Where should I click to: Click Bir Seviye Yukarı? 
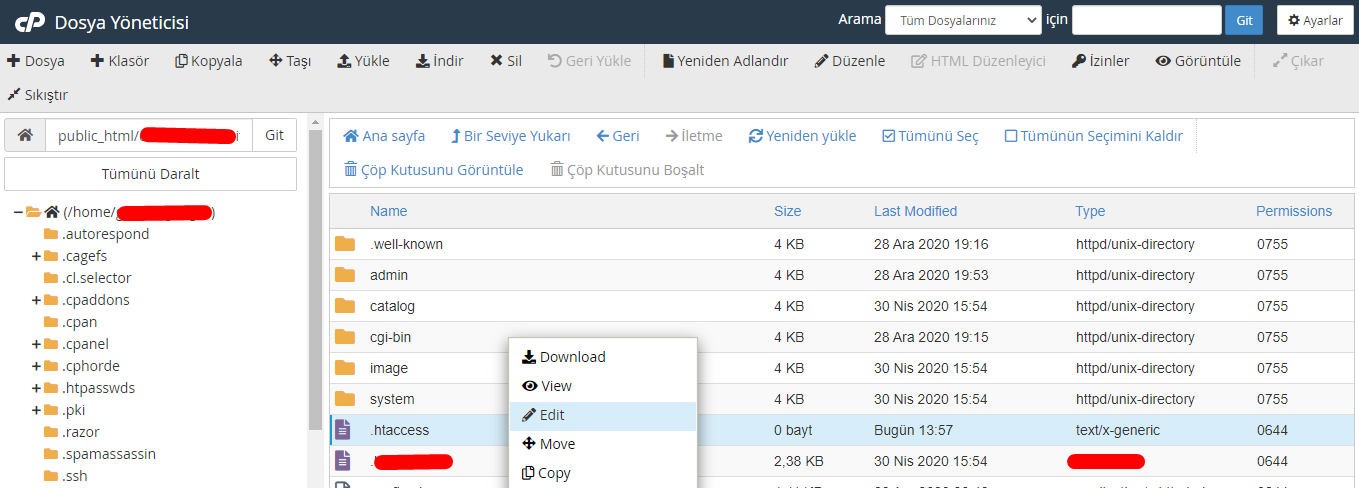[x=511, y=136]
